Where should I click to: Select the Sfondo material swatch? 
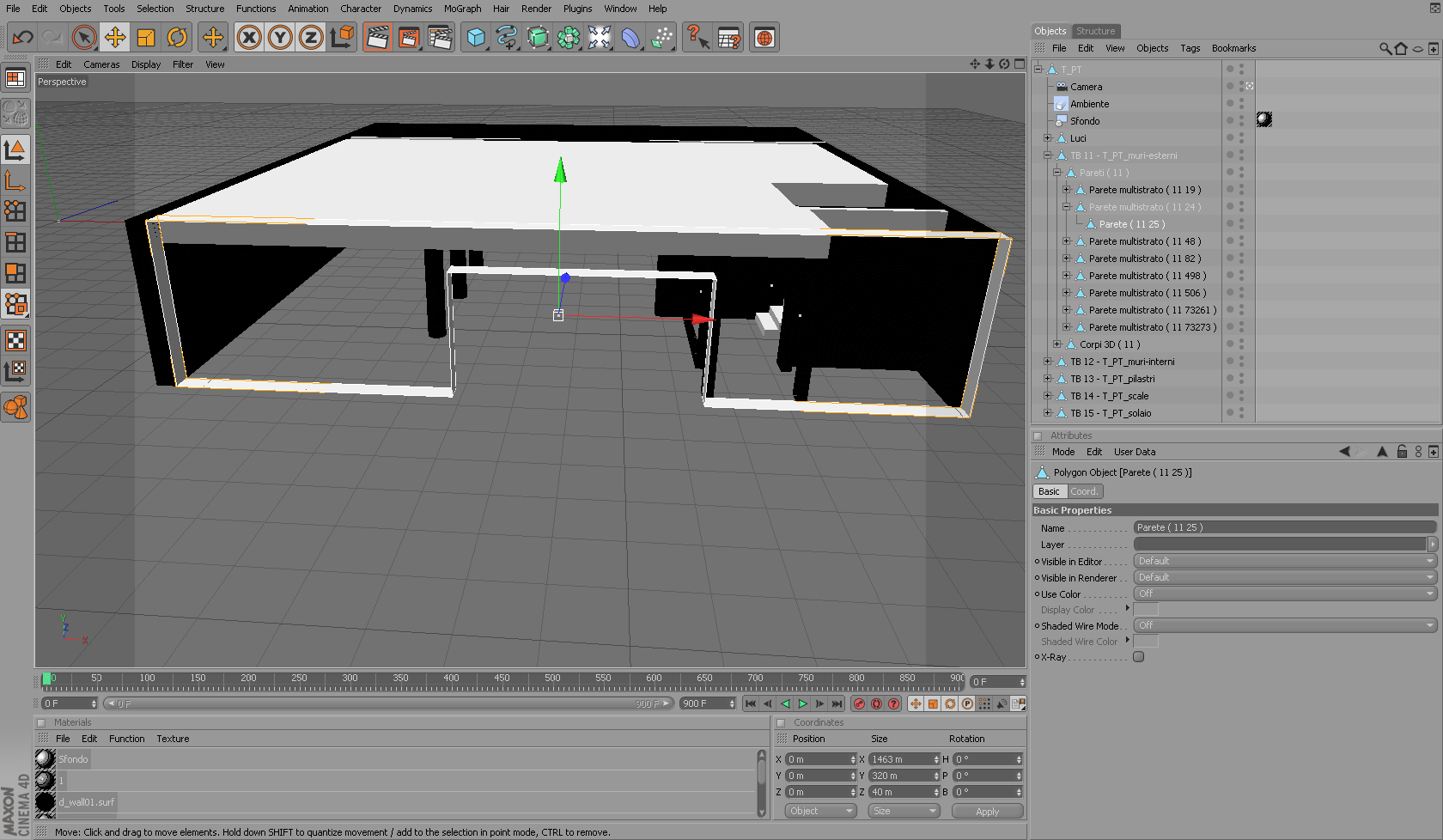click(46, 759)
